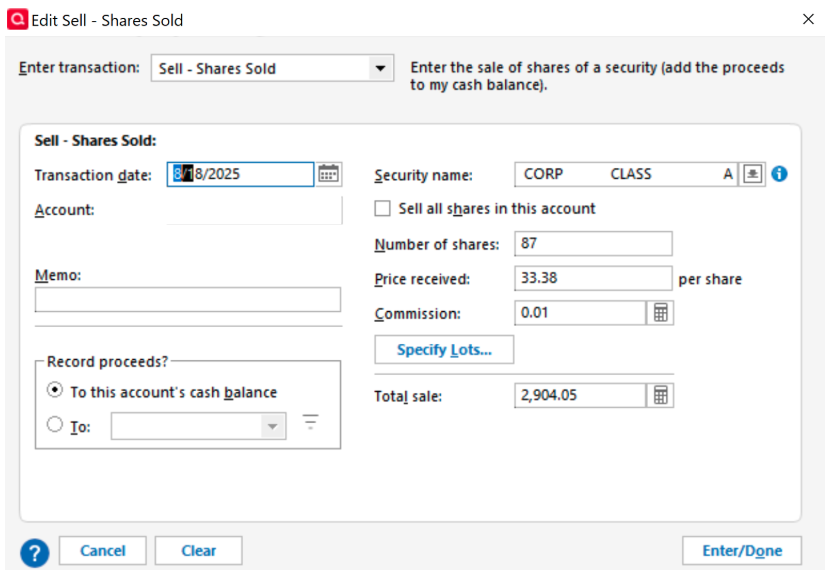Click into the Memo field
The width and height of the screenshot is (828, 572).
tap(188, 300)
